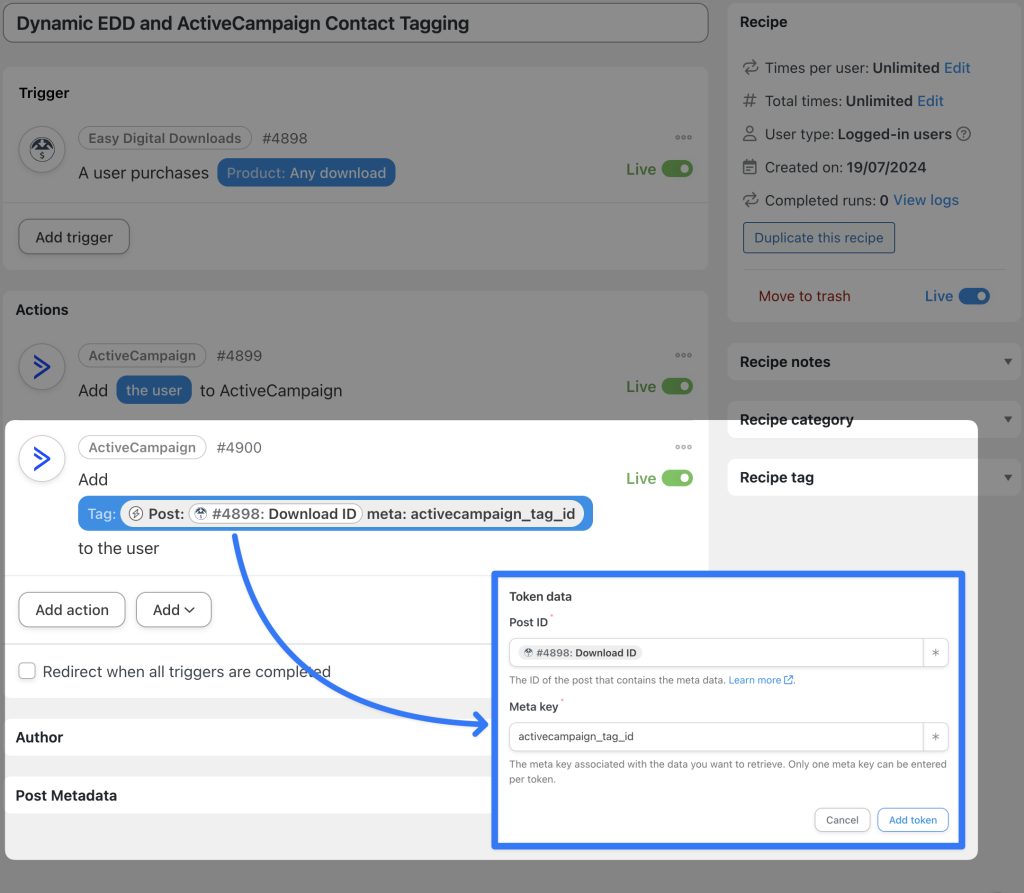The height and width of the screenshot is (893, 1024).
Task: Click the ActiveCampaign icon on action #4899
Action: click(x=40, y=367)
